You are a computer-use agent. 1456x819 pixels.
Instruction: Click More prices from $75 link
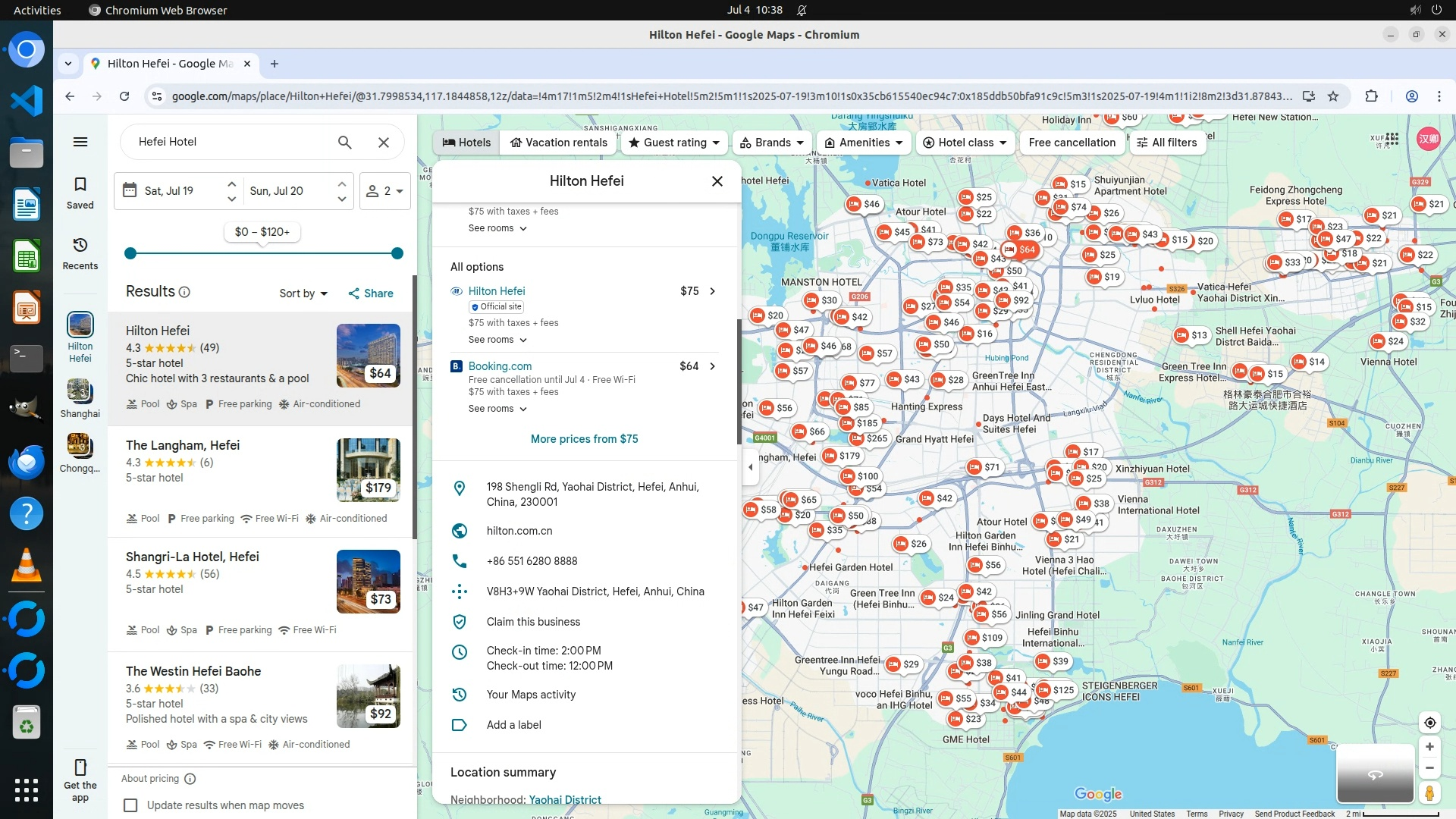pos(584,439)
